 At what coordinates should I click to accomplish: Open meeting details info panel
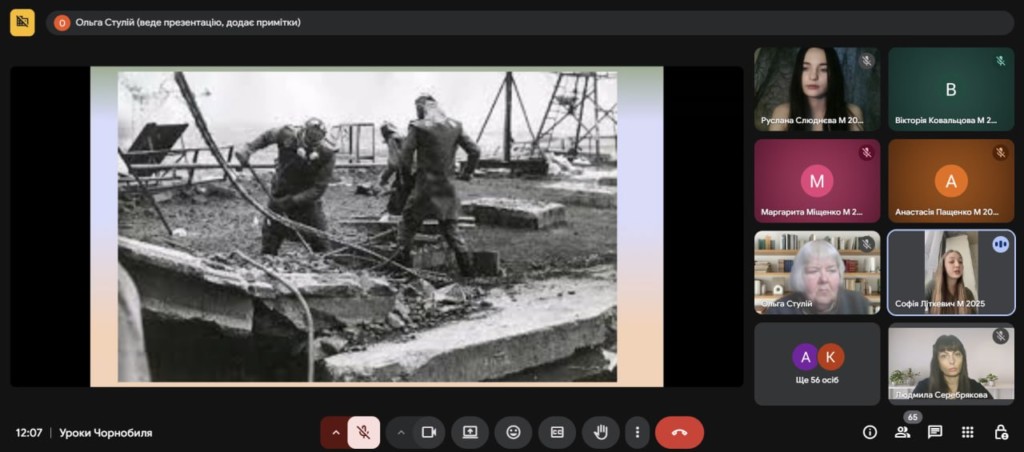pyautogui.click(x=870, y=432)
